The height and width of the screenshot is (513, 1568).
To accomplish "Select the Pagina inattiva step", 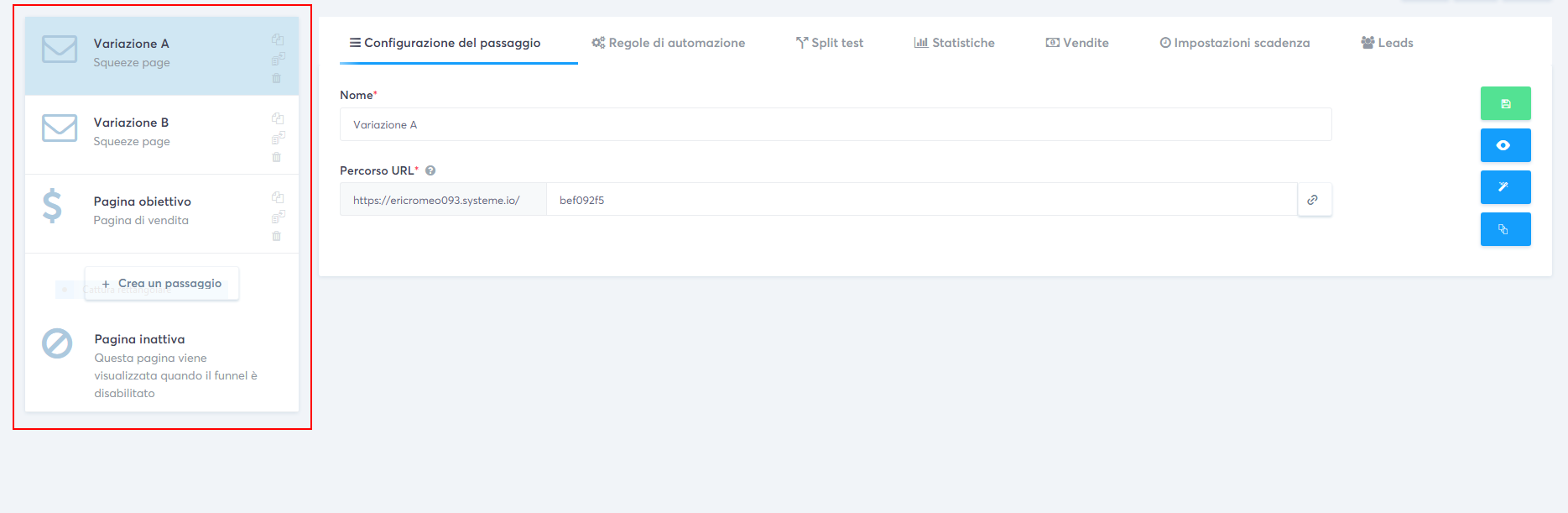I will click(x=162, y=364).
